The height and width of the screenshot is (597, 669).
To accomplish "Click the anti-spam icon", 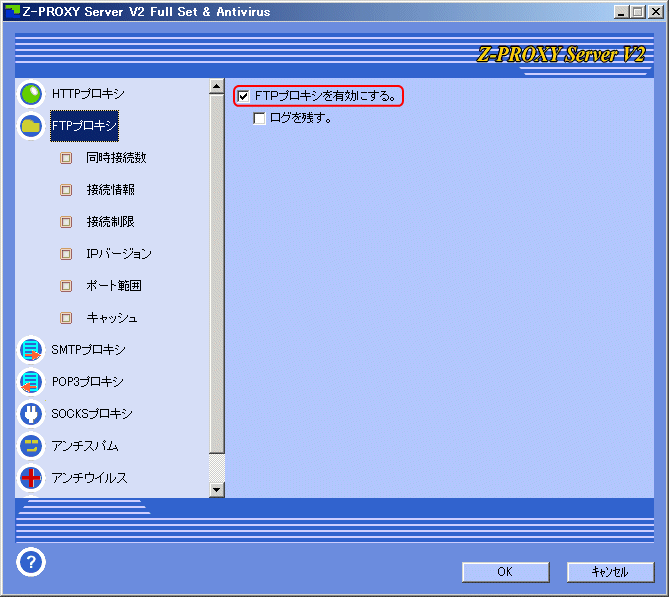I will pyautogui.click(x=31, y=446).
